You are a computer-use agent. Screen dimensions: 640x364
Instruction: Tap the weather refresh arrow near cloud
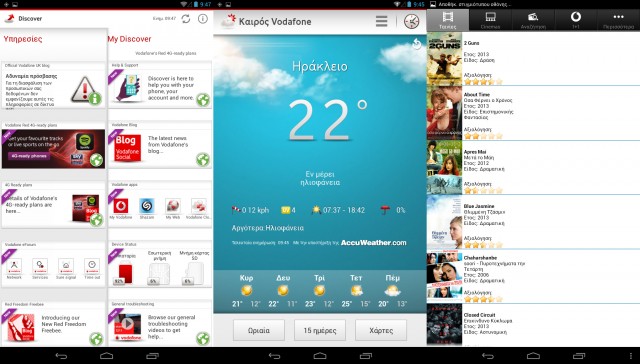pyautogui.click(x=416, y=44)
